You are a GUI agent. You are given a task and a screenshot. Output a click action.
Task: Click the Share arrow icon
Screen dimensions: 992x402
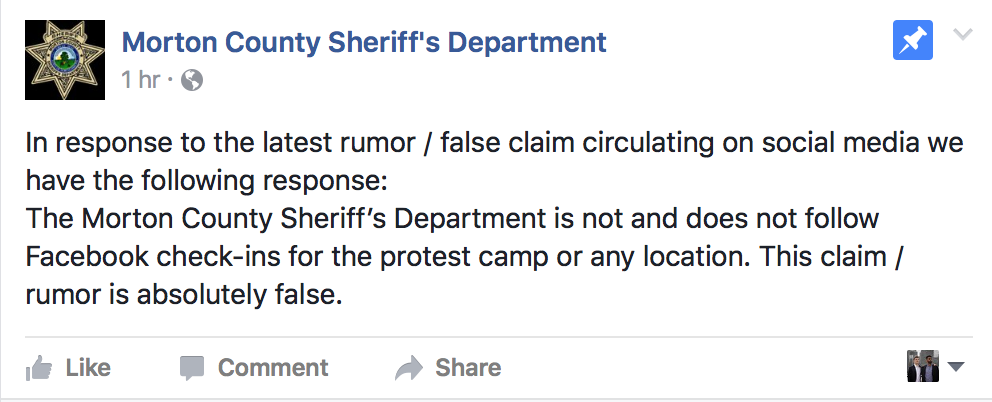click(410, 368)
